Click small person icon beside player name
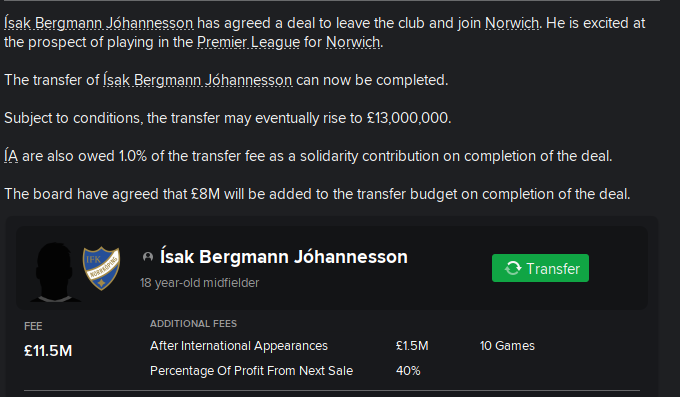This screenshot has width=680, height=397. [x=148, y=257]
